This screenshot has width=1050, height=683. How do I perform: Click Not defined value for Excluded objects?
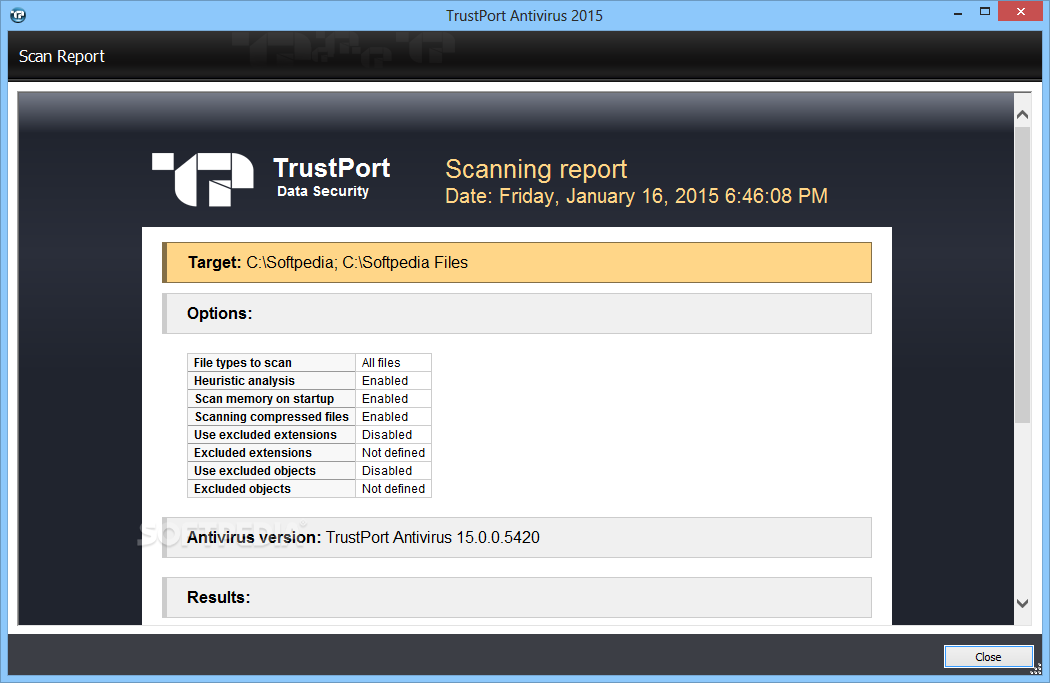[393, 489]
